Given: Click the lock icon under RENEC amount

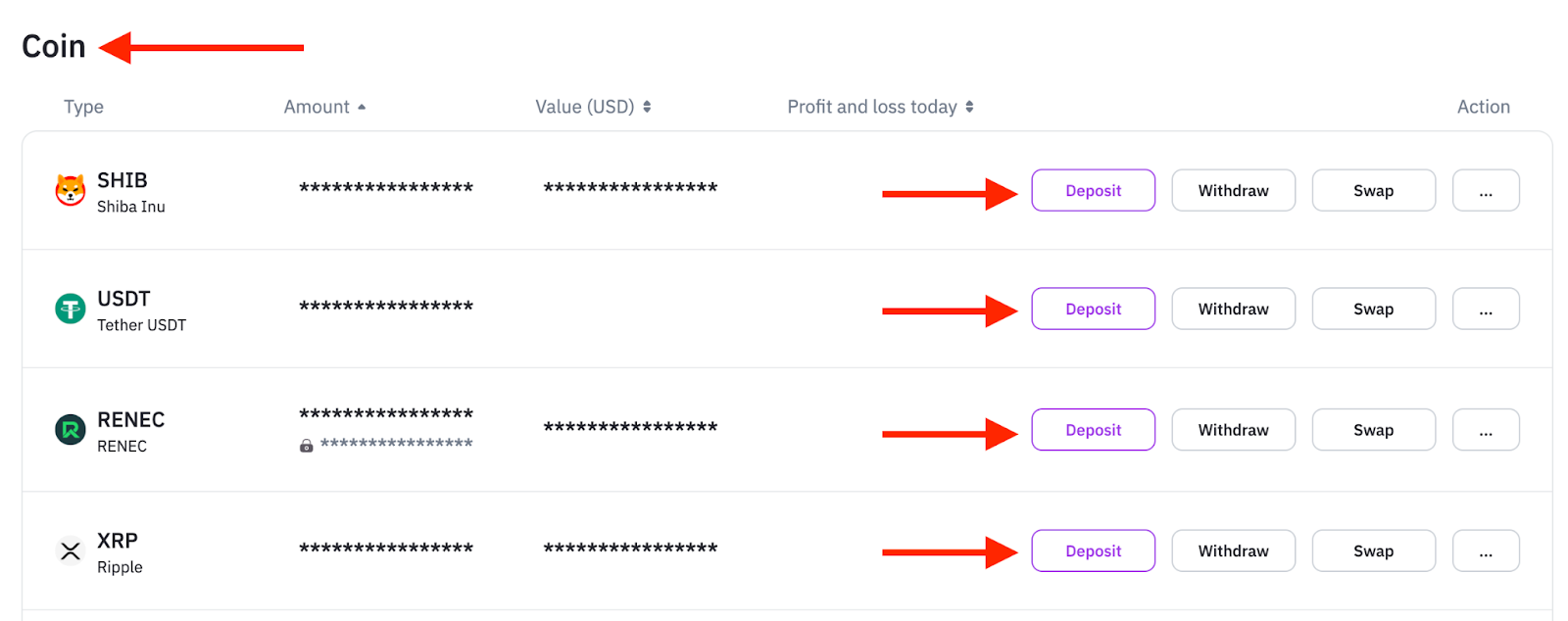Looking at the screenshot, I should [307, 446].
